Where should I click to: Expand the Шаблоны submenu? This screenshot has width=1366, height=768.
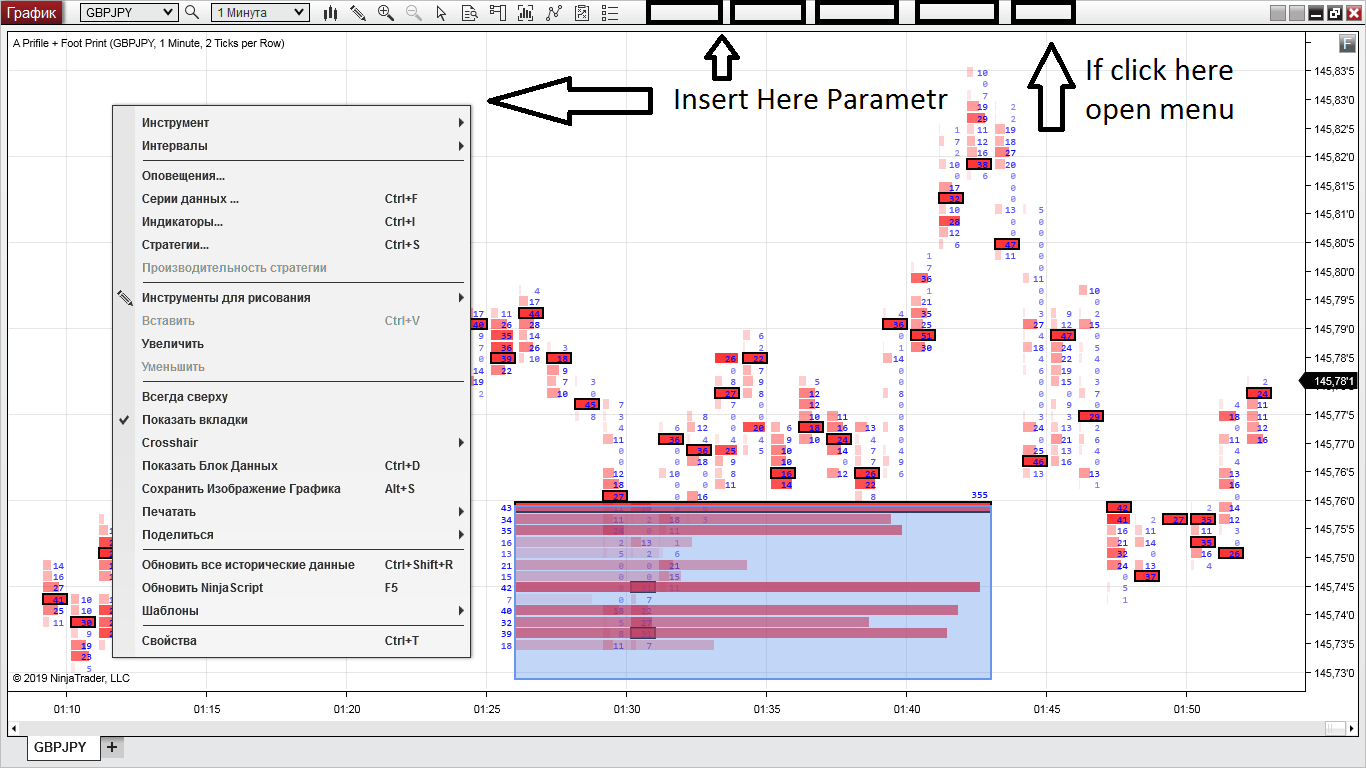tap(291, 611)
